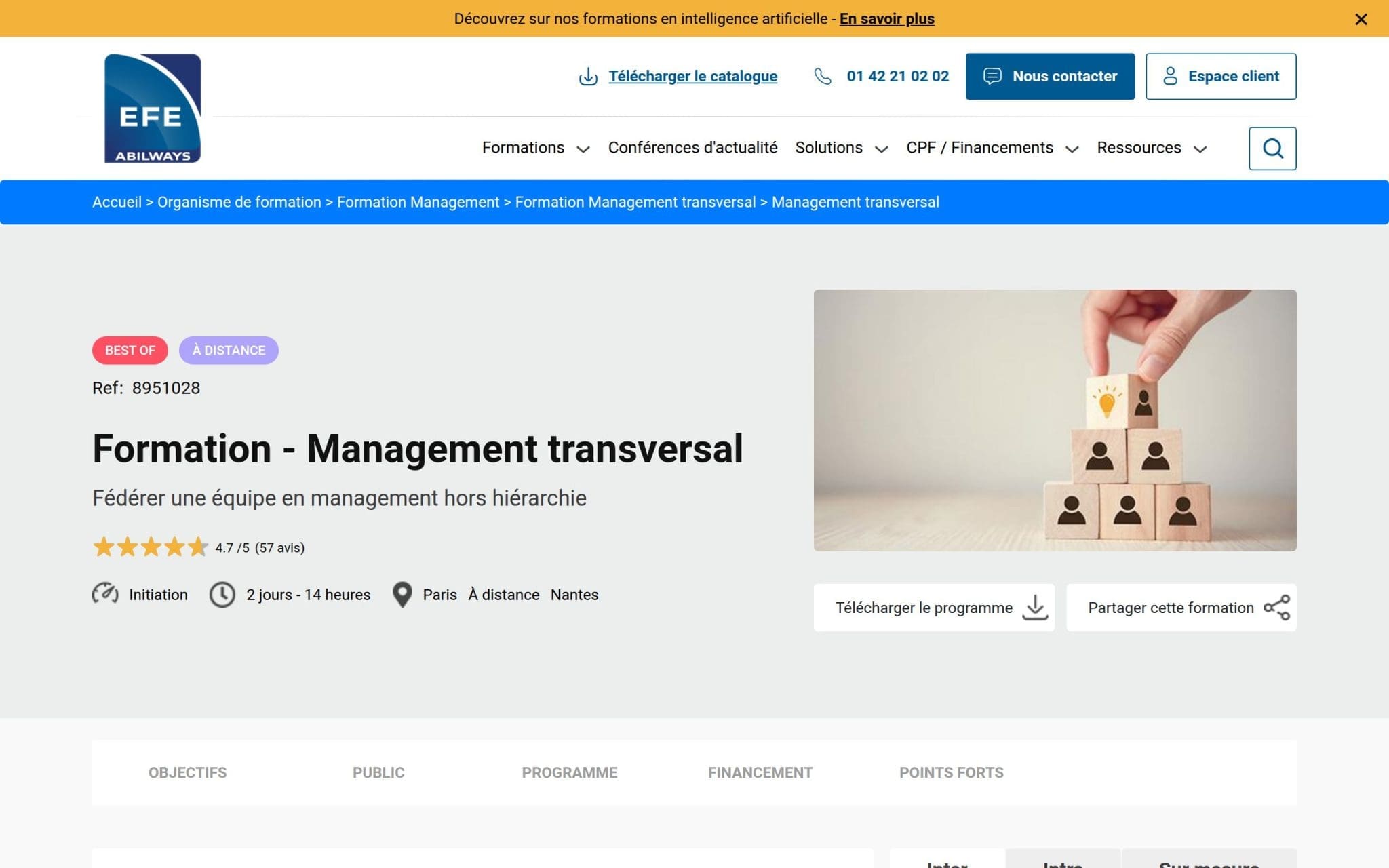Click '2 jours - 14 heures' text
This screenshot has width=1389, height=868.
tap(309, 595)
